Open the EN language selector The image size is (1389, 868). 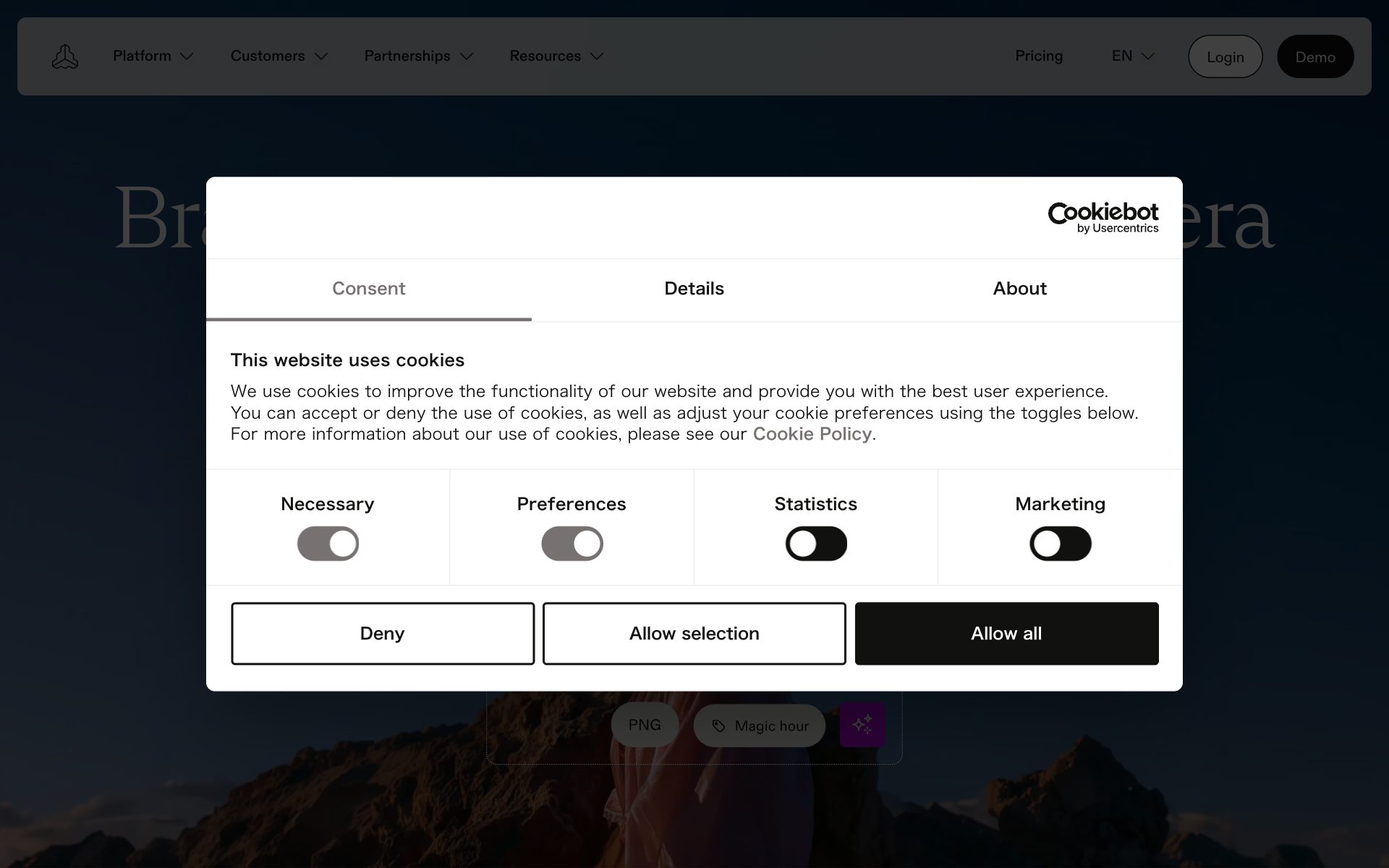coord(1133,56)
